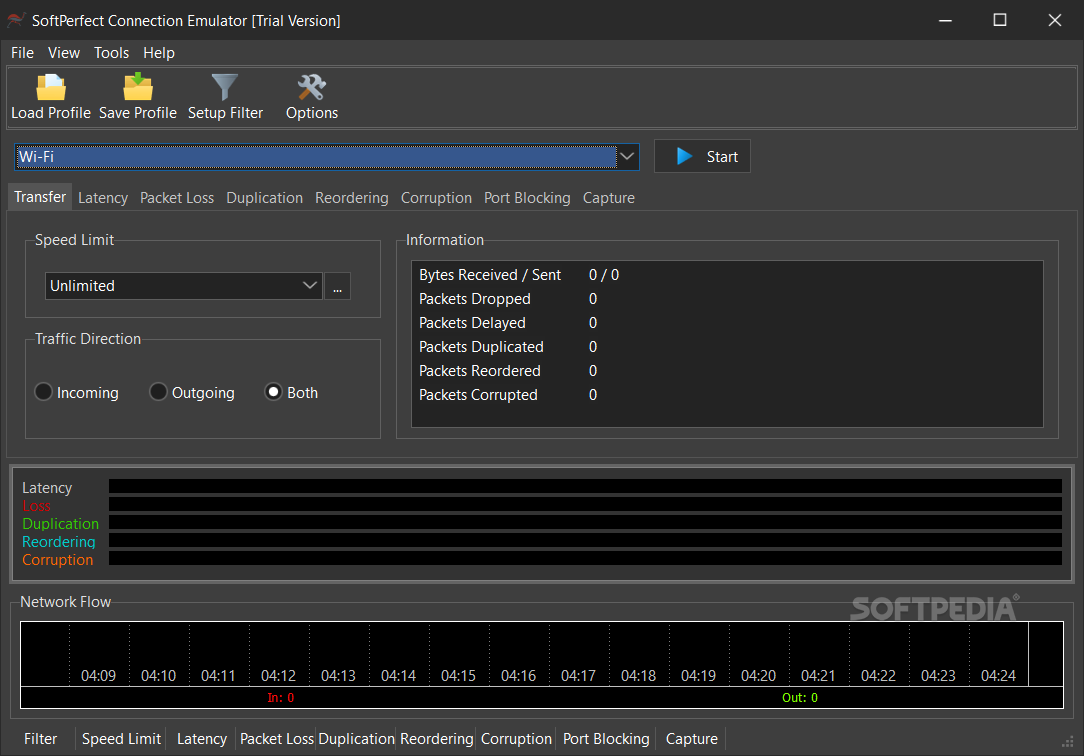The width and height of the screenshot is (1084, 756).
Task: Open the custom speed limit ellipsis button
Action: click(x=337, y=286)
